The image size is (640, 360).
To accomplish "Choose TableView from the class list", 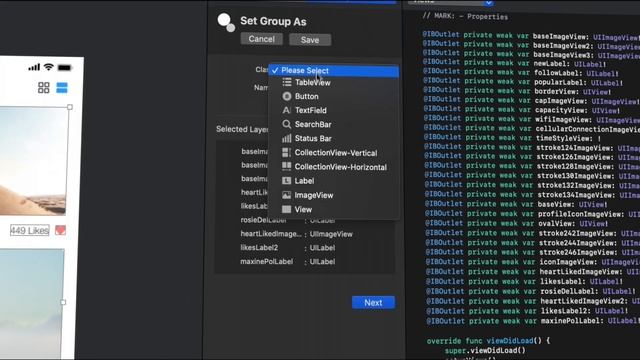I will point(333,82).
